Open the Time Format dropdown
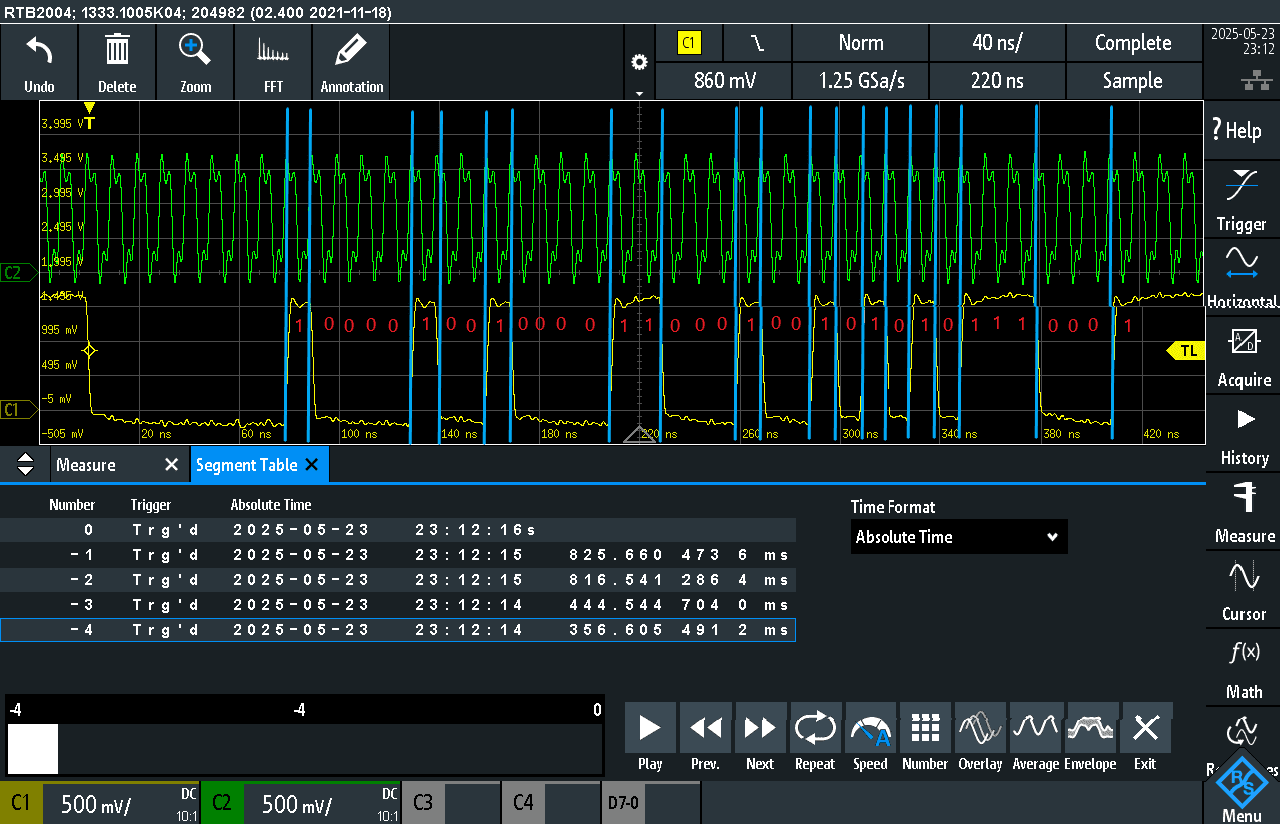Image resolution: width=1280 pixels, height=824 pixels. coord(959,537)
